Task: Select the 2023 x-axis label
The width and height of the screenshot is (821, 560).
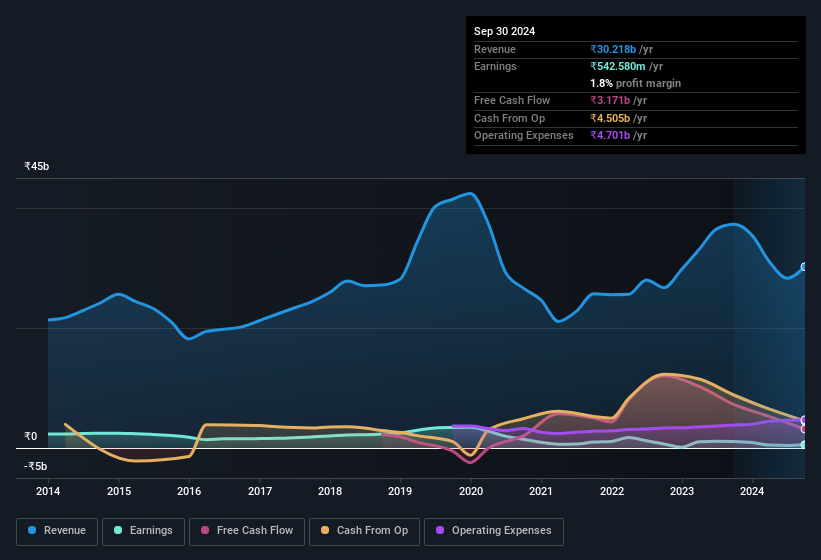Action: pyautogui.click(x=682, y=491)
